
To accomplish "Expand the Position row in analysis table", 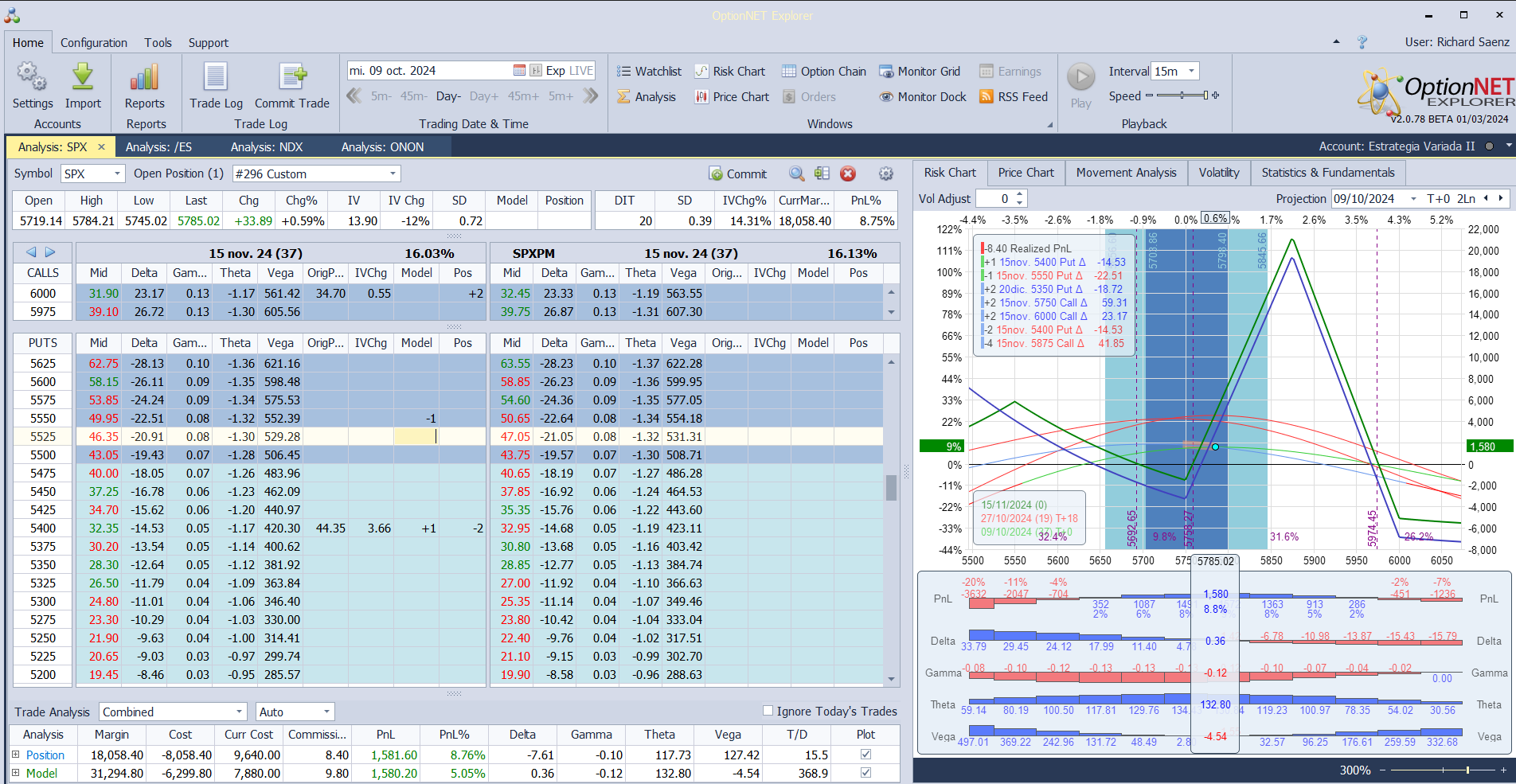I will point(15,755).
